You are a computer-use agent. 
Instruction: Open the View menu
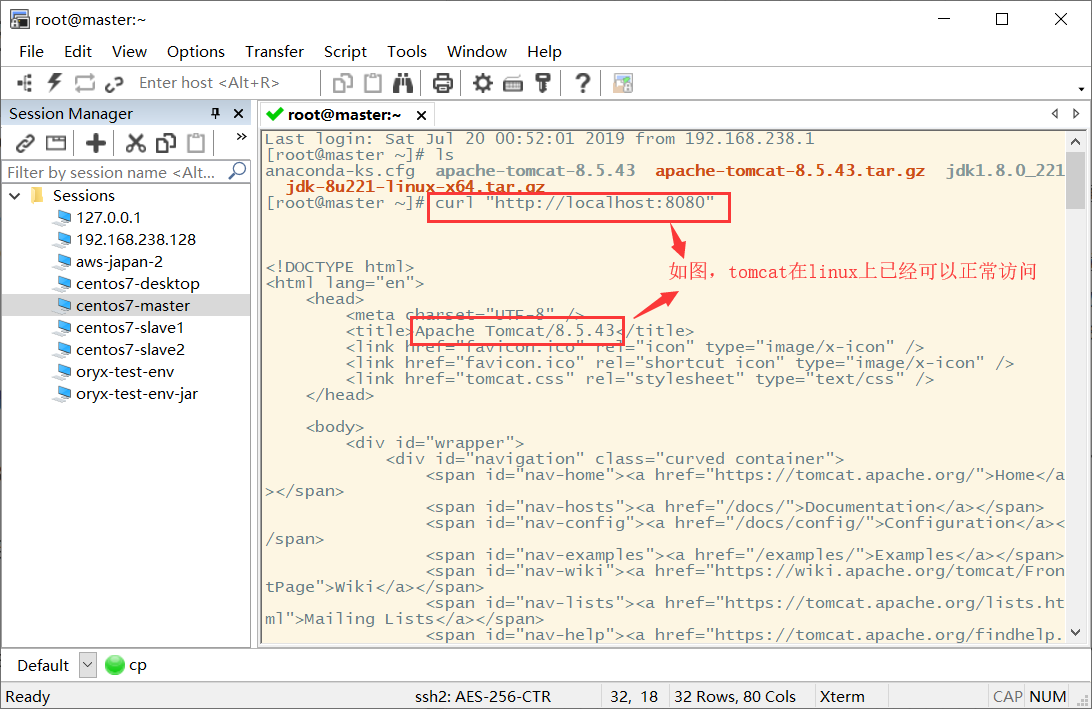[130, 52]
